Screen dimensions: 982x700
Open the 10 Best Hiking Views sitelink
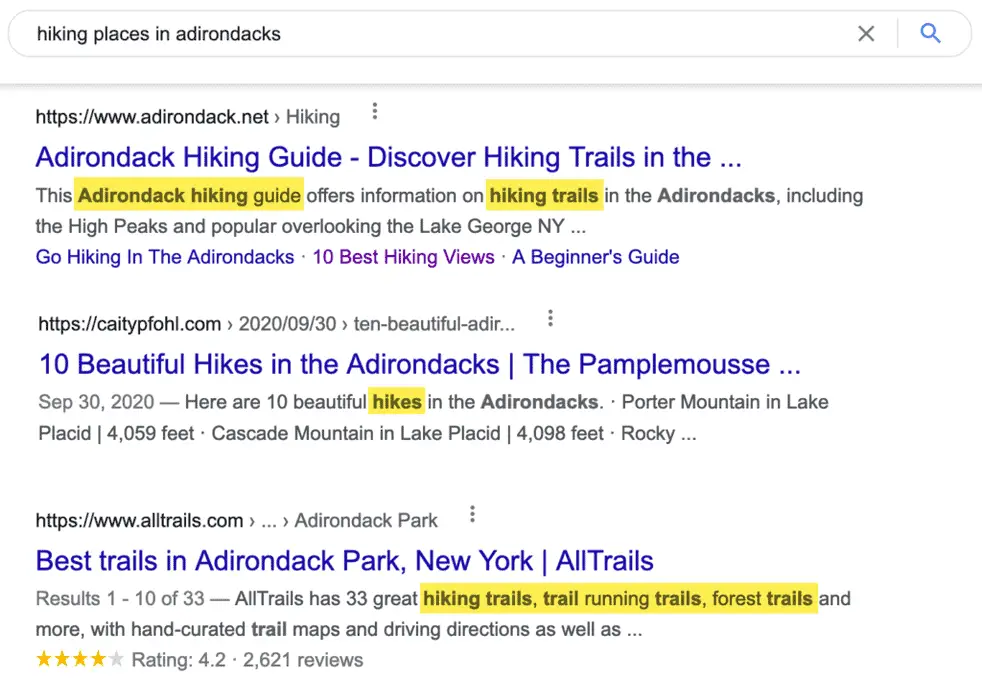pyautogui.click(x=403, y=257)
